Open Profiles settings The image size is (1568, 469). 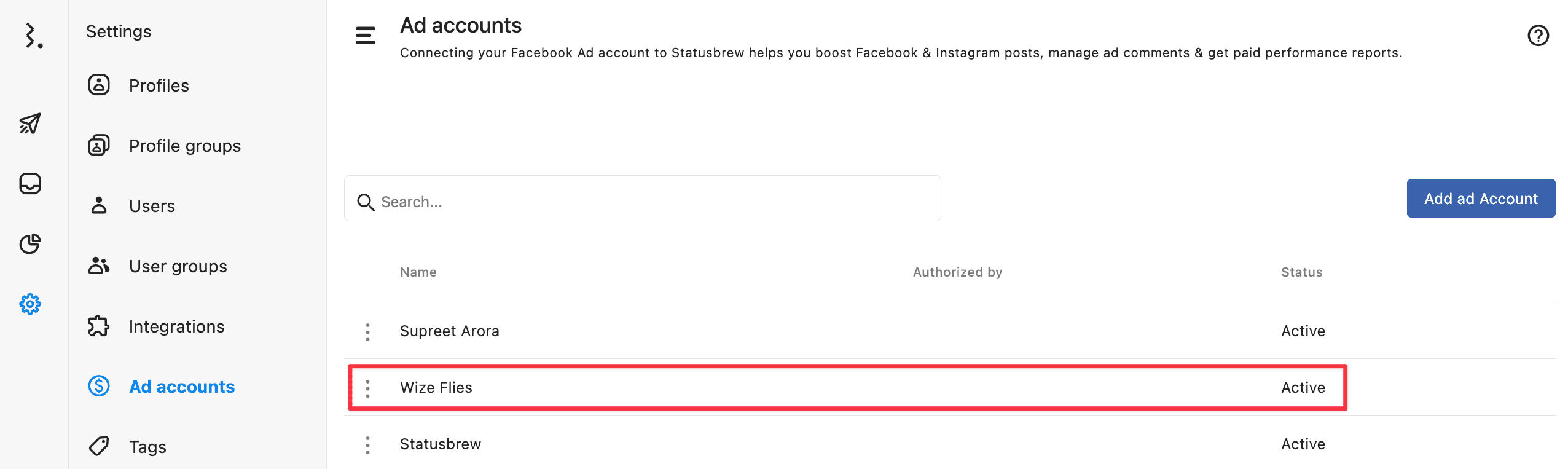159,85
